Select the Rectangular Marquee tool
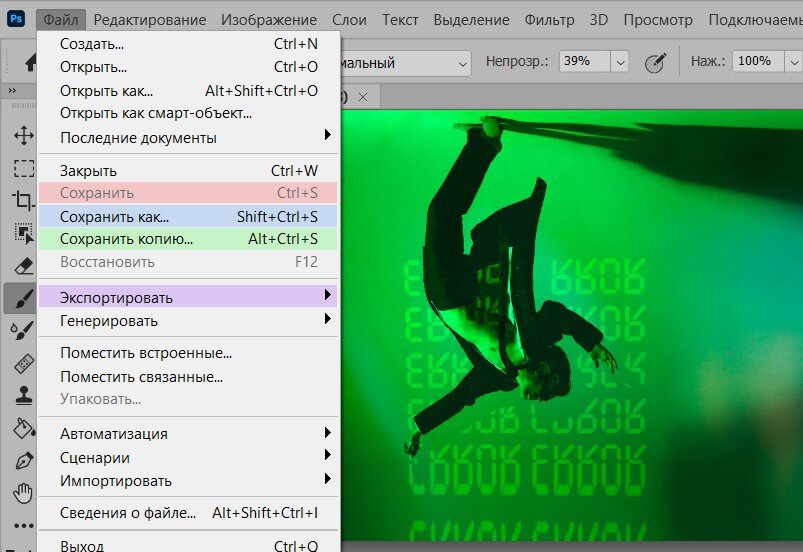 point(24,168)
